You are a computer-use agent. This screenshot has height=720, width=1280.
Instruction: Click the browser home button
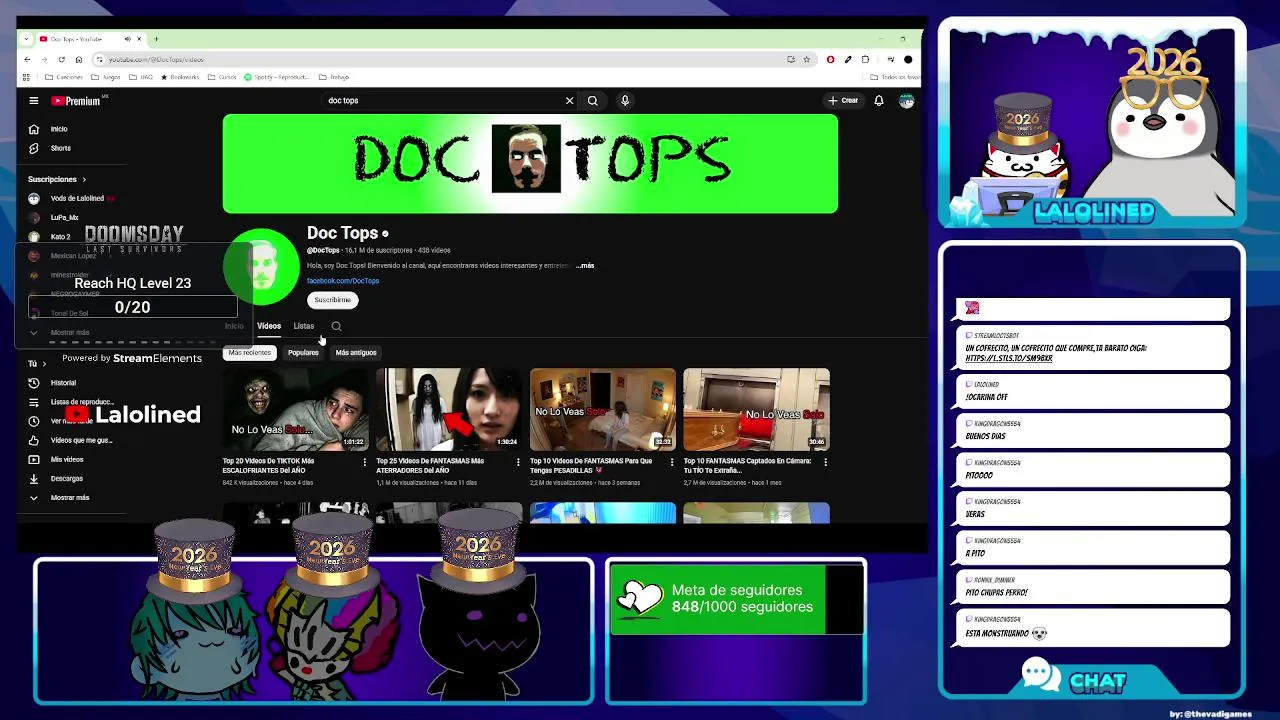(78, 59)
